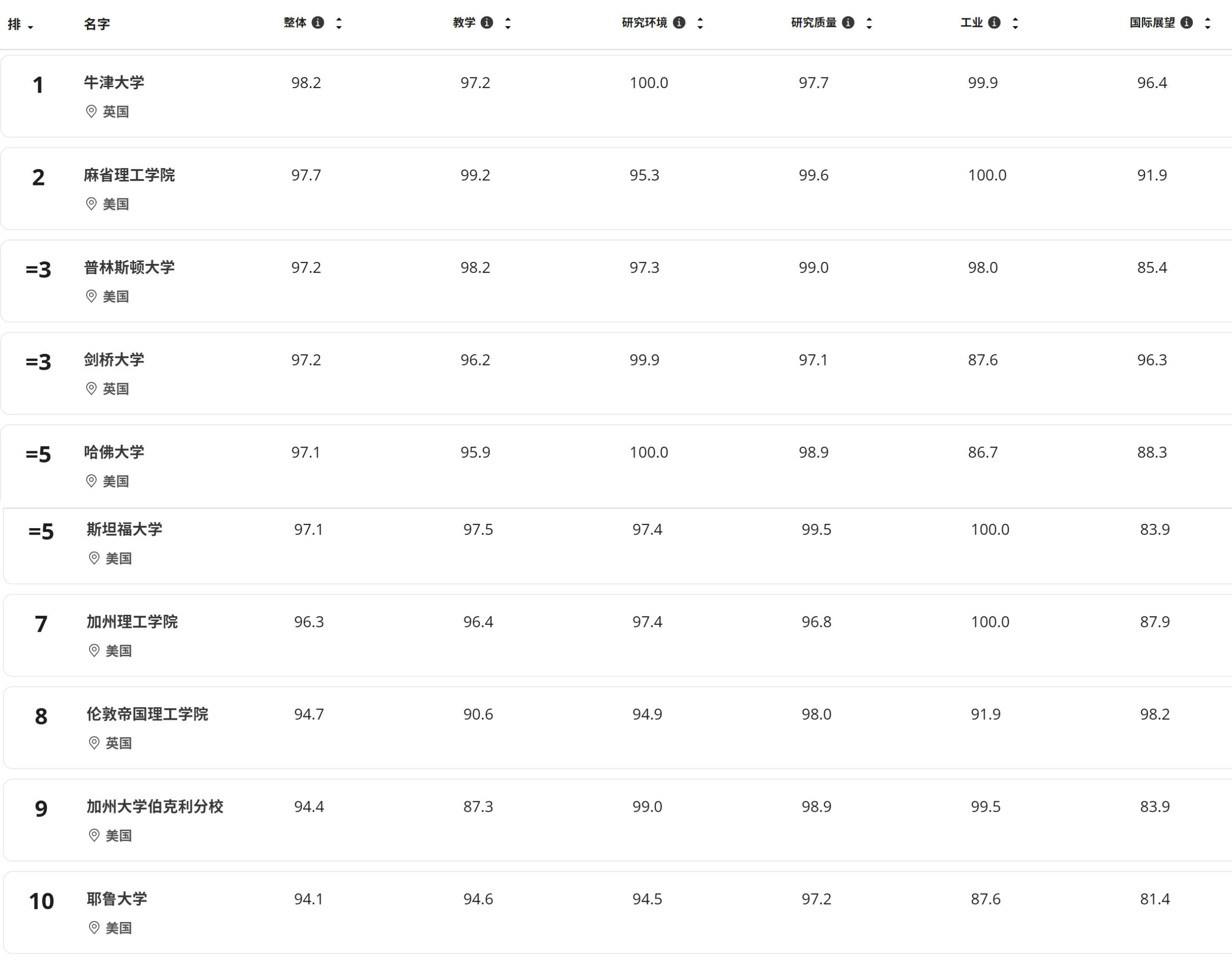Click info icon next to 教学 header
Viewport: 1232px width, 962px height.
487,23
